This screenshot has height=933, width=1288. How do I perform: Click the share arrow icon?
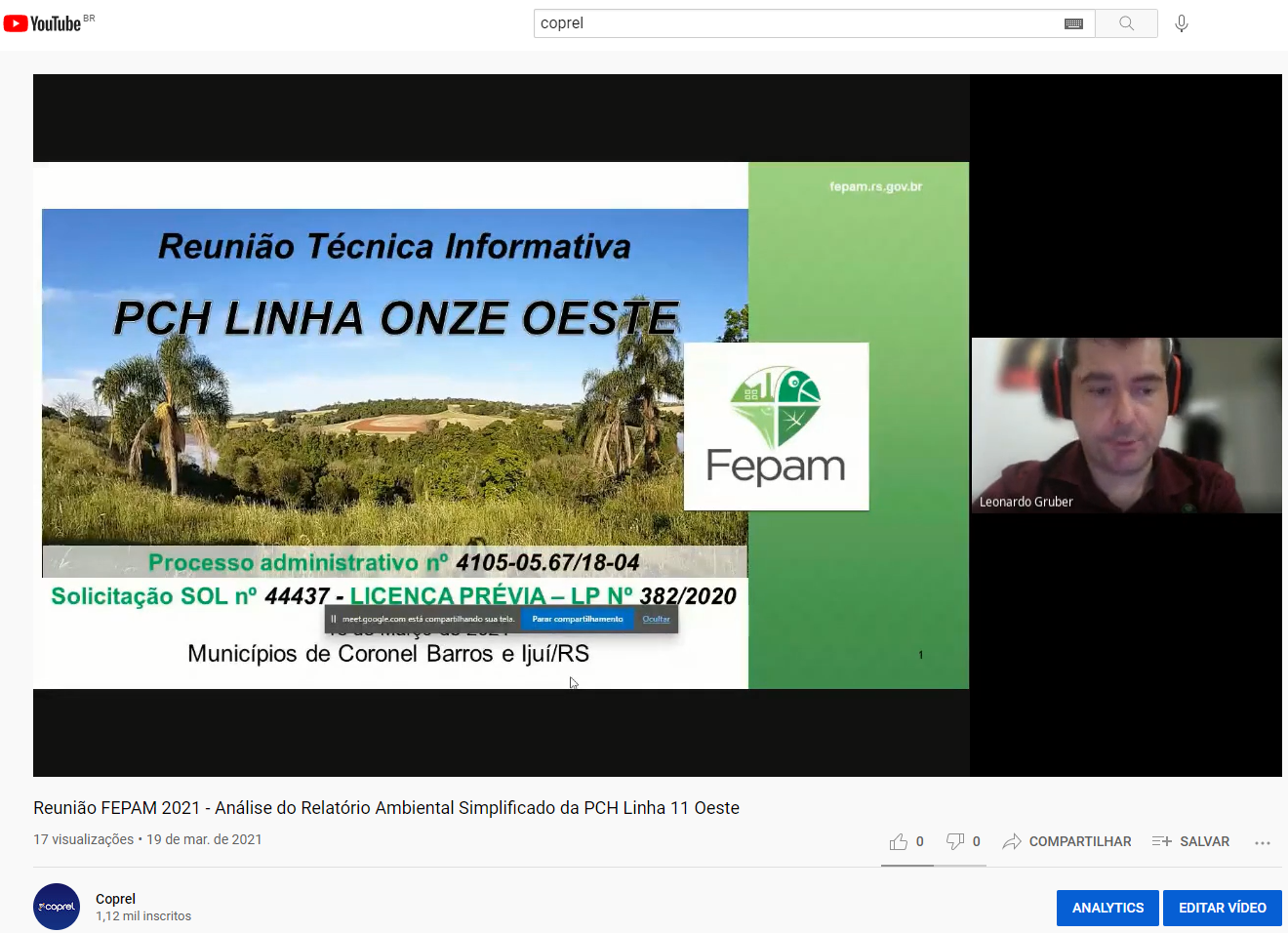tap(1012, 841)
